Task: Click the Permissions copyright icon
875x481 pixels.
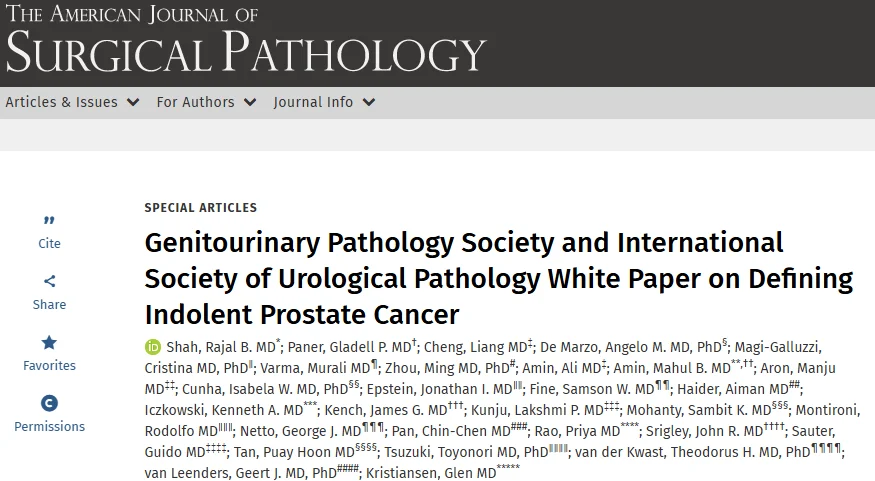Action: tap(49, 404)
